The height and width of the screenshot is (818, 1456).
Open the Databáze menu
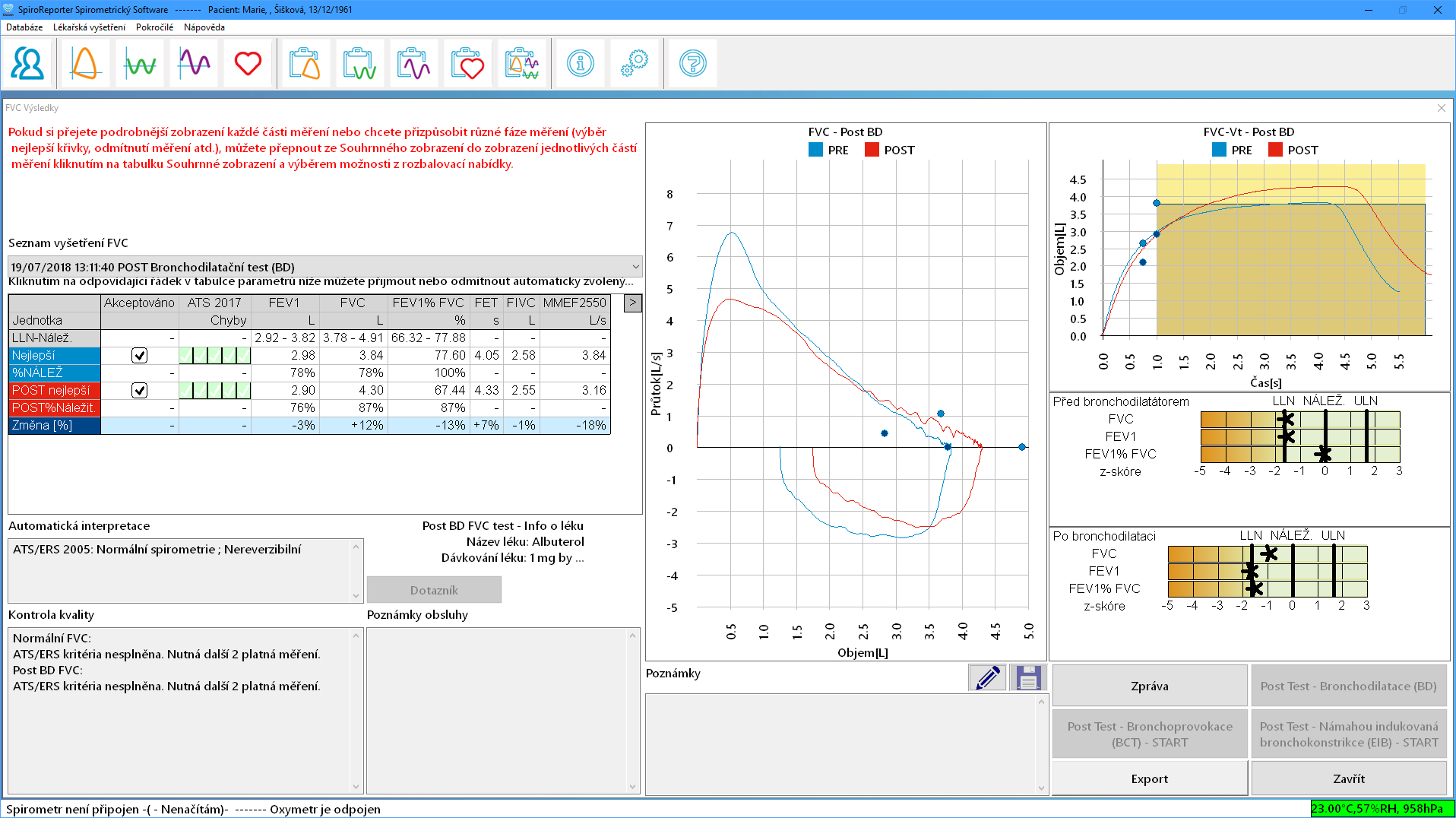[25, 27]
